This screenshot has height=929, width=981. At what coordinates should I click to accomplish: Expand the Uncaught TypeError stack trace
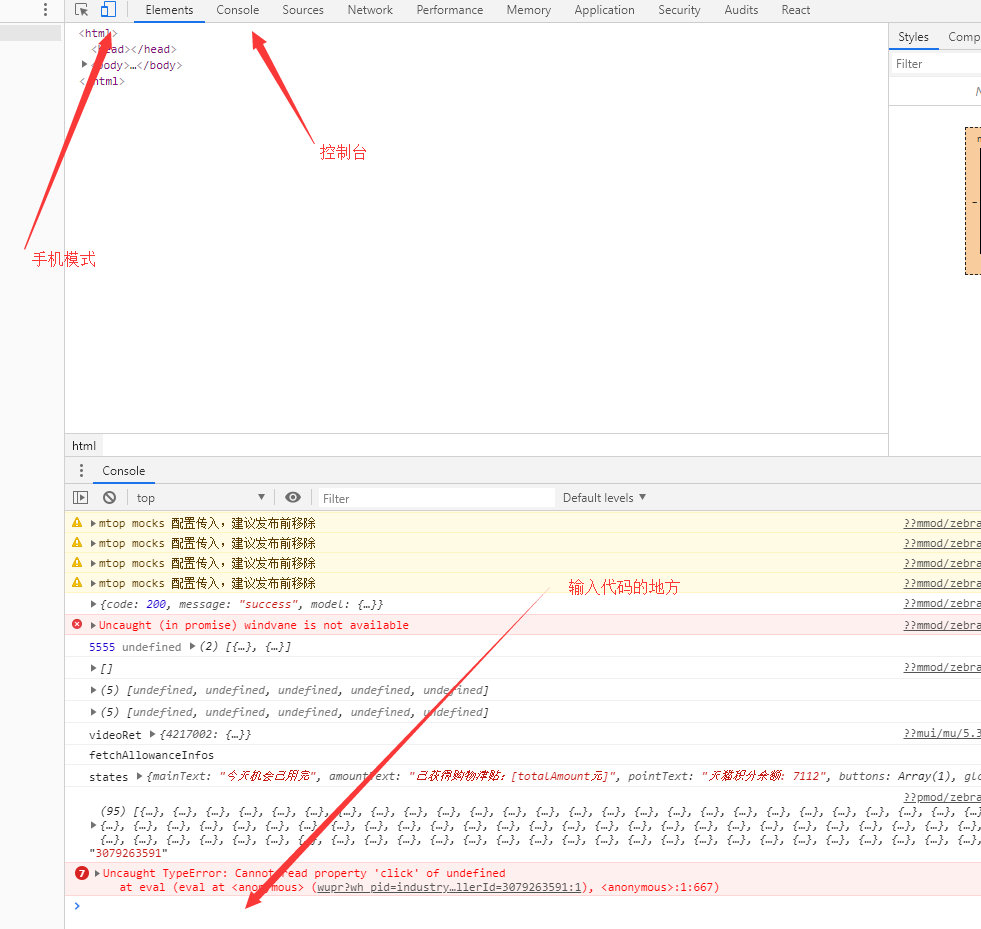(97, 873)
